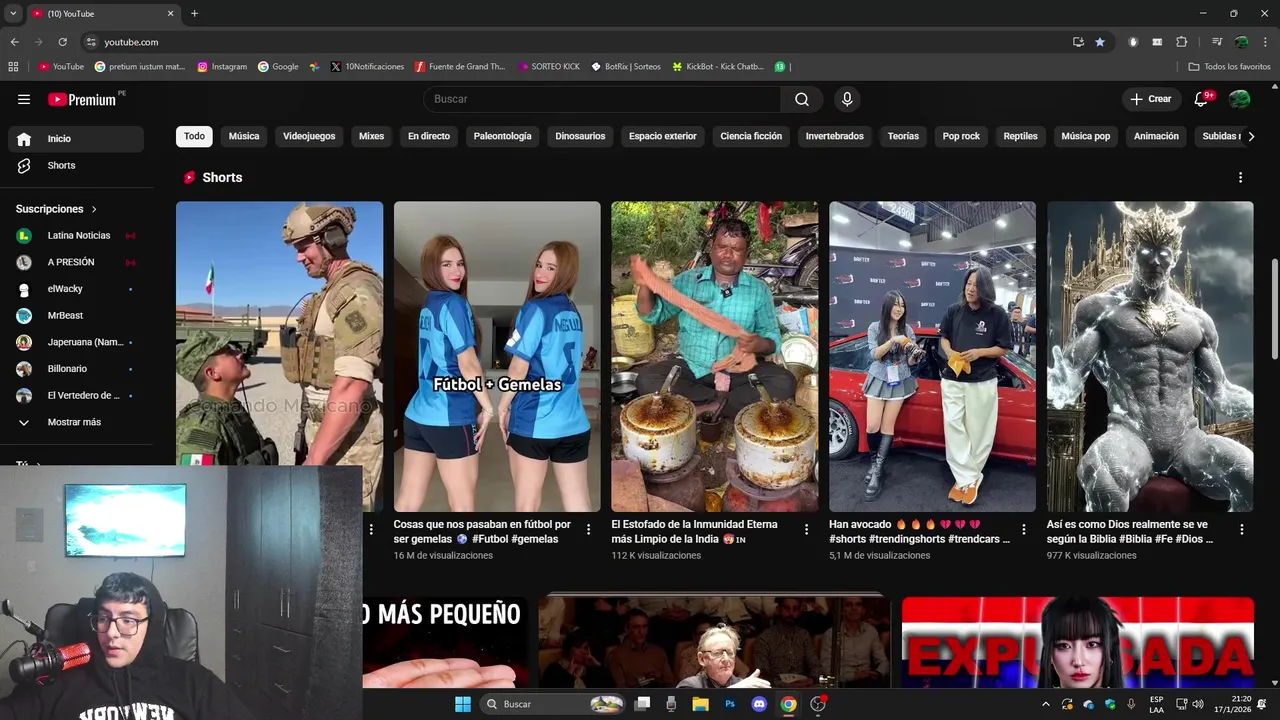Viewport: 1280px width, 720px height.
Task: Open options for El Estofado short
Action: [x=806, y=530]
